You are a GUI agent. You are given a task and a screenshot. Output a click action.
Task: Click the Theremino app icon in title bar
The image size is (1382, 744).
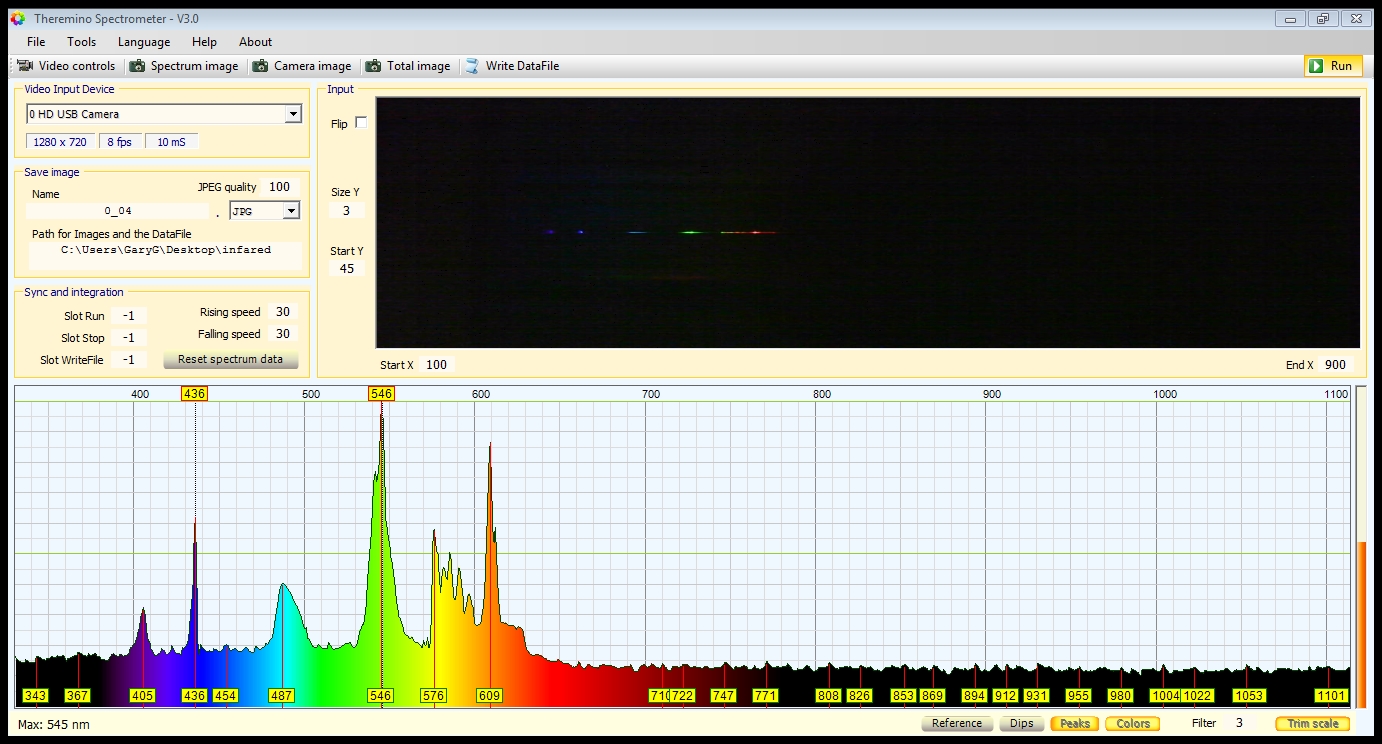coord(17,18)
